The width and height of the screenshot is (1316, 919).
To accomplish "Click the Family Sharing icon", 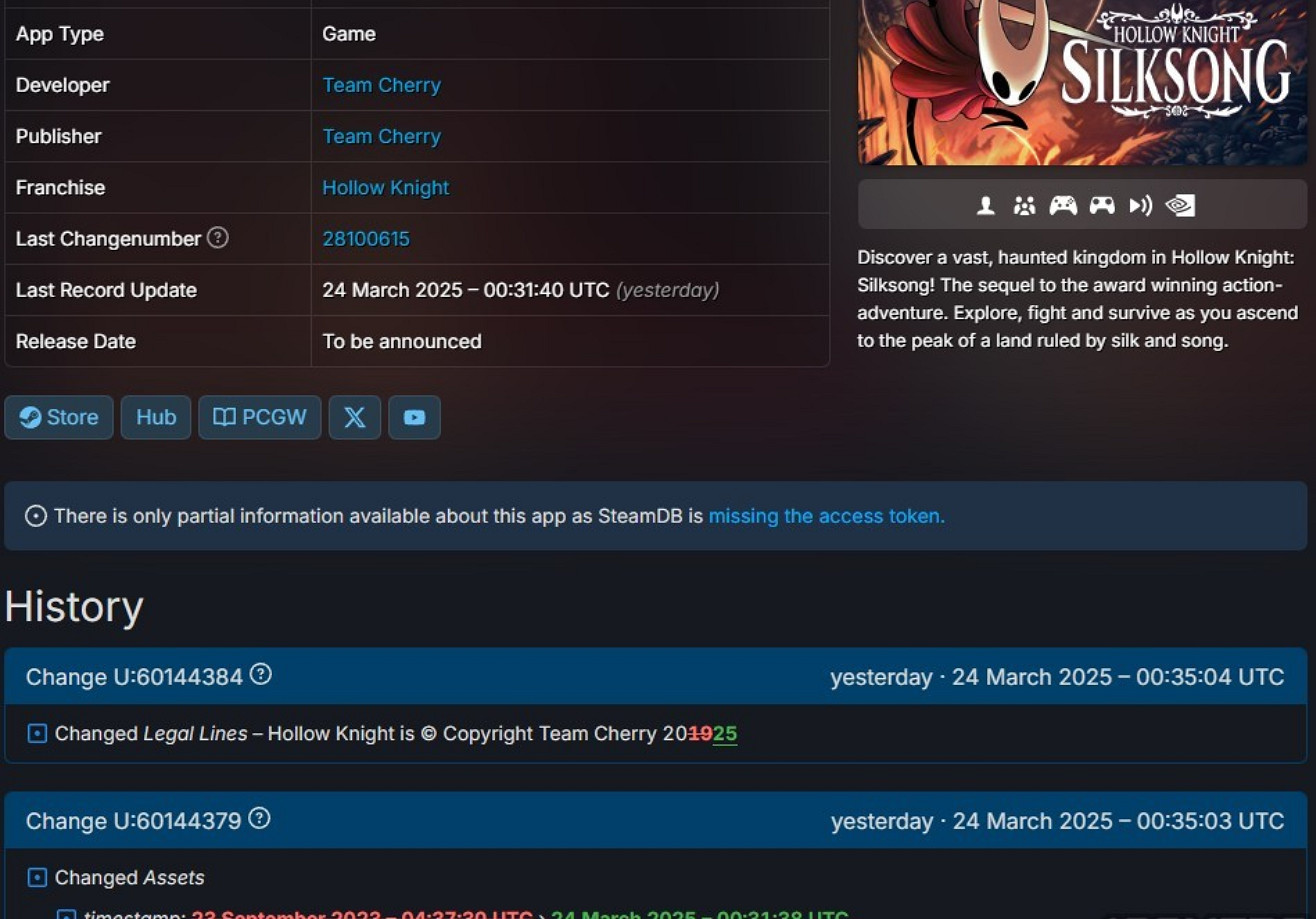I will click(1024, 206).
